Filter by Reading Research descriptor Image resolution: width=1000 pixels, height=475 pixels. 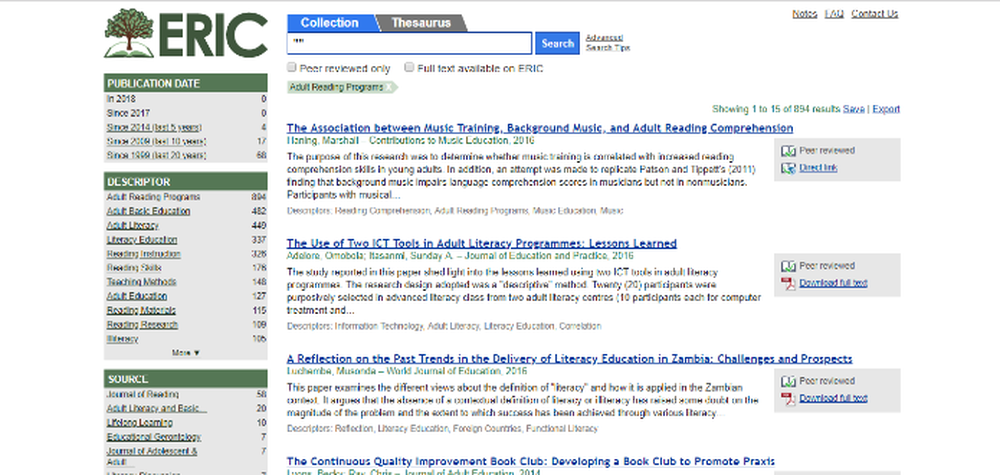coord(142,325)
